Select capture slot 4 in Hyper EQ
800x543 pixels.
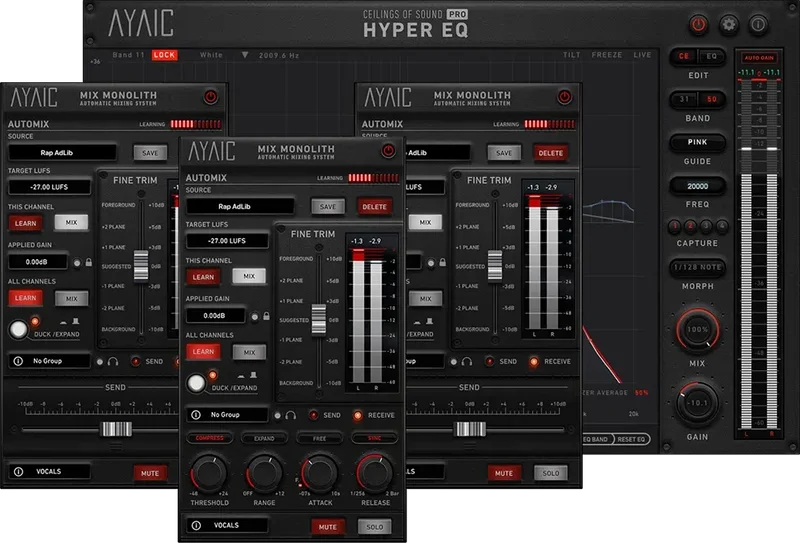722,226
